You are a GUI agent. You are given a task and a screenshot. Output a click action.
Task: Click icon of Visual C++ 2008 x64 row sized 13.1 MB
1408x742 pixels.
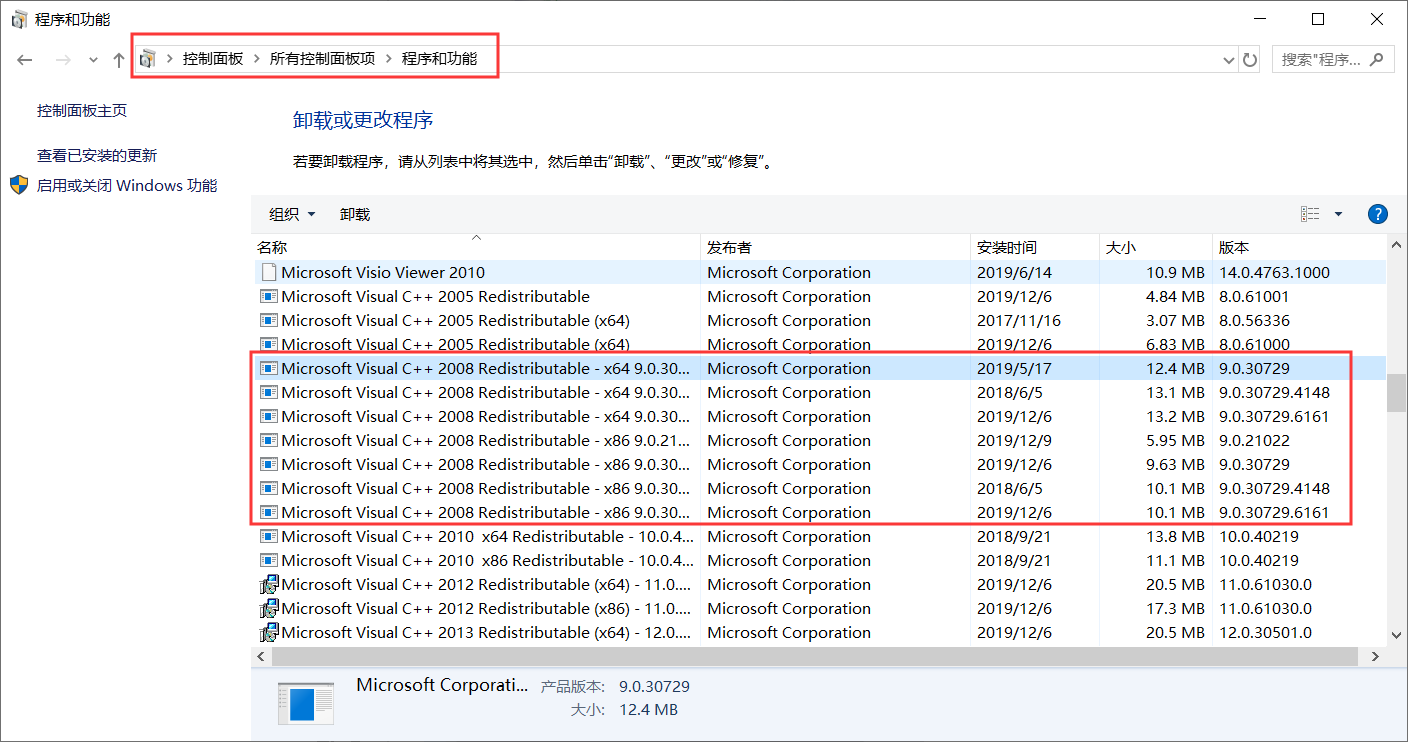268,392
